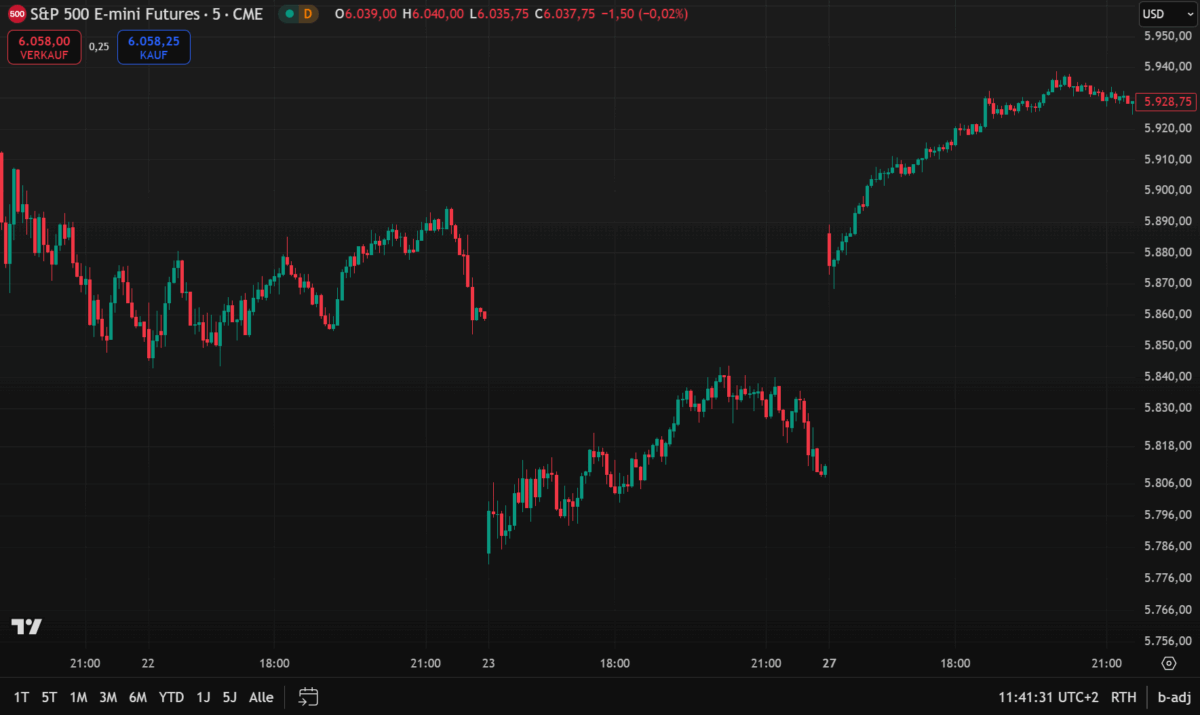This screenshot has height=715, width=1200.
Task: Select the Alle date range
Action: pyautogui.click(x=261, y=697)
